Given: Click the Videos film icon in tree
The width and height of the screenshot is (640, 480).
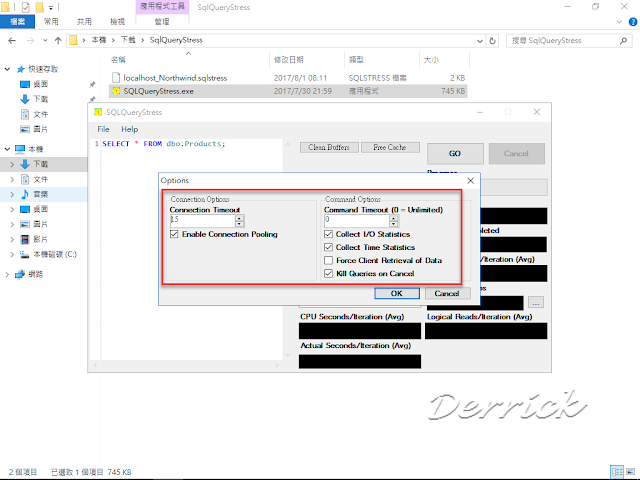Looking at the screenshot, I should tap(25, 239).
